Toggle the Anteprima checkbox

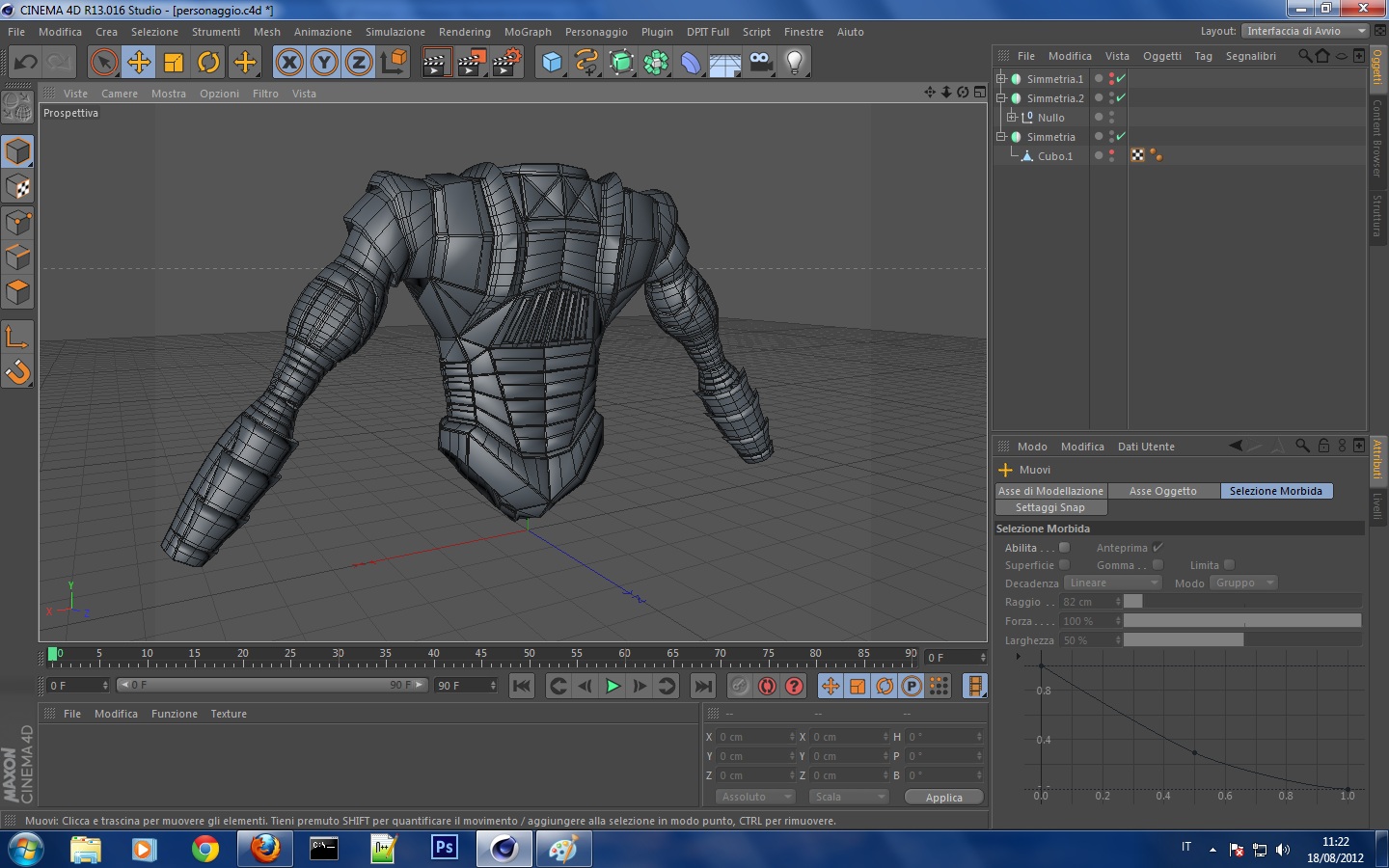pos(1157,548)
